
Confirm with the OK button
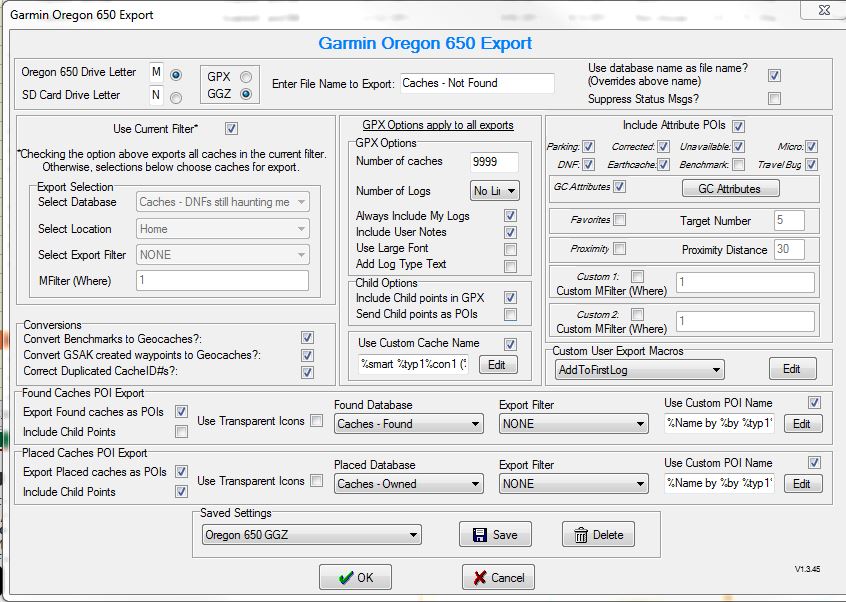click(x=355, y=577)
